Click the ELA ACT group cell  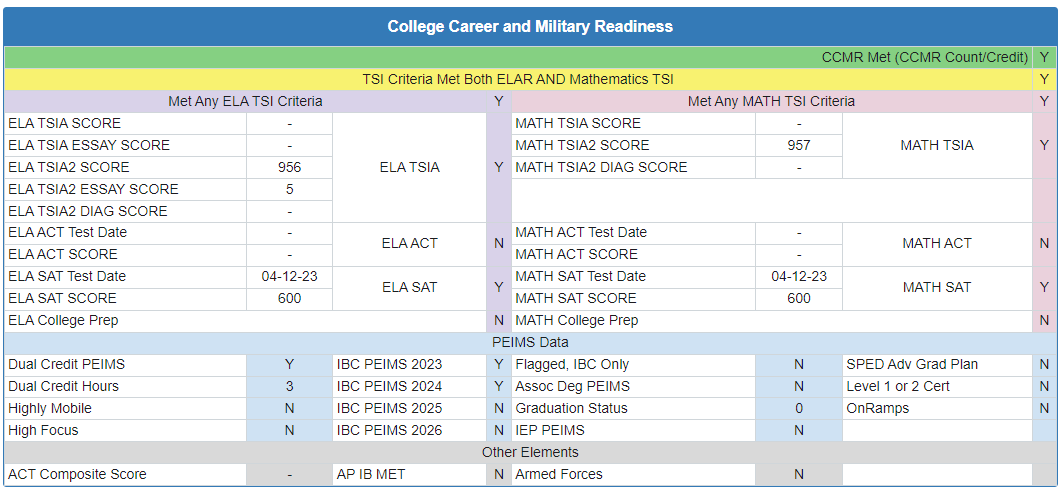409,243
